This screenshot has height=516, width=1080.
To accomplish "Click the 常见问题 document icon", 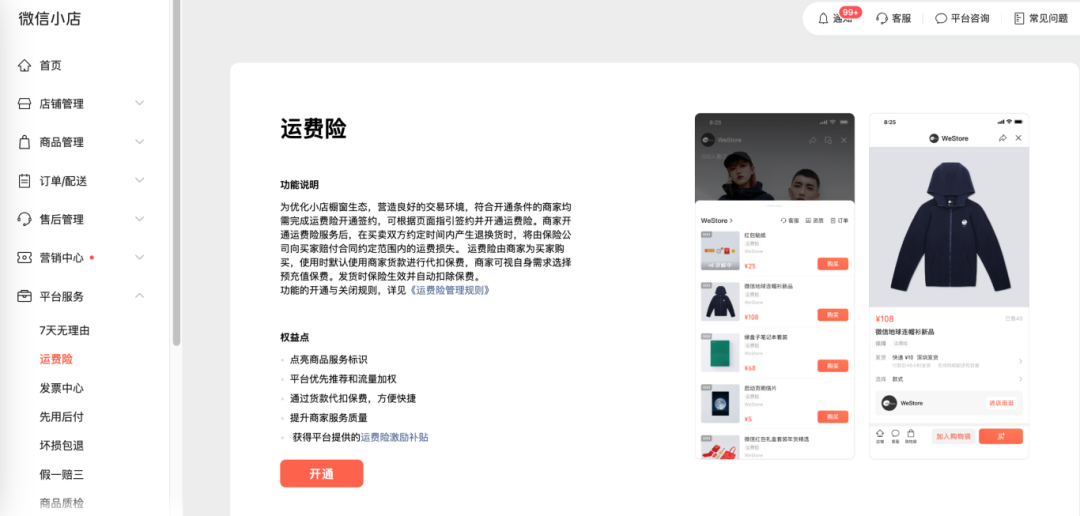I will tap(1019, 19).
